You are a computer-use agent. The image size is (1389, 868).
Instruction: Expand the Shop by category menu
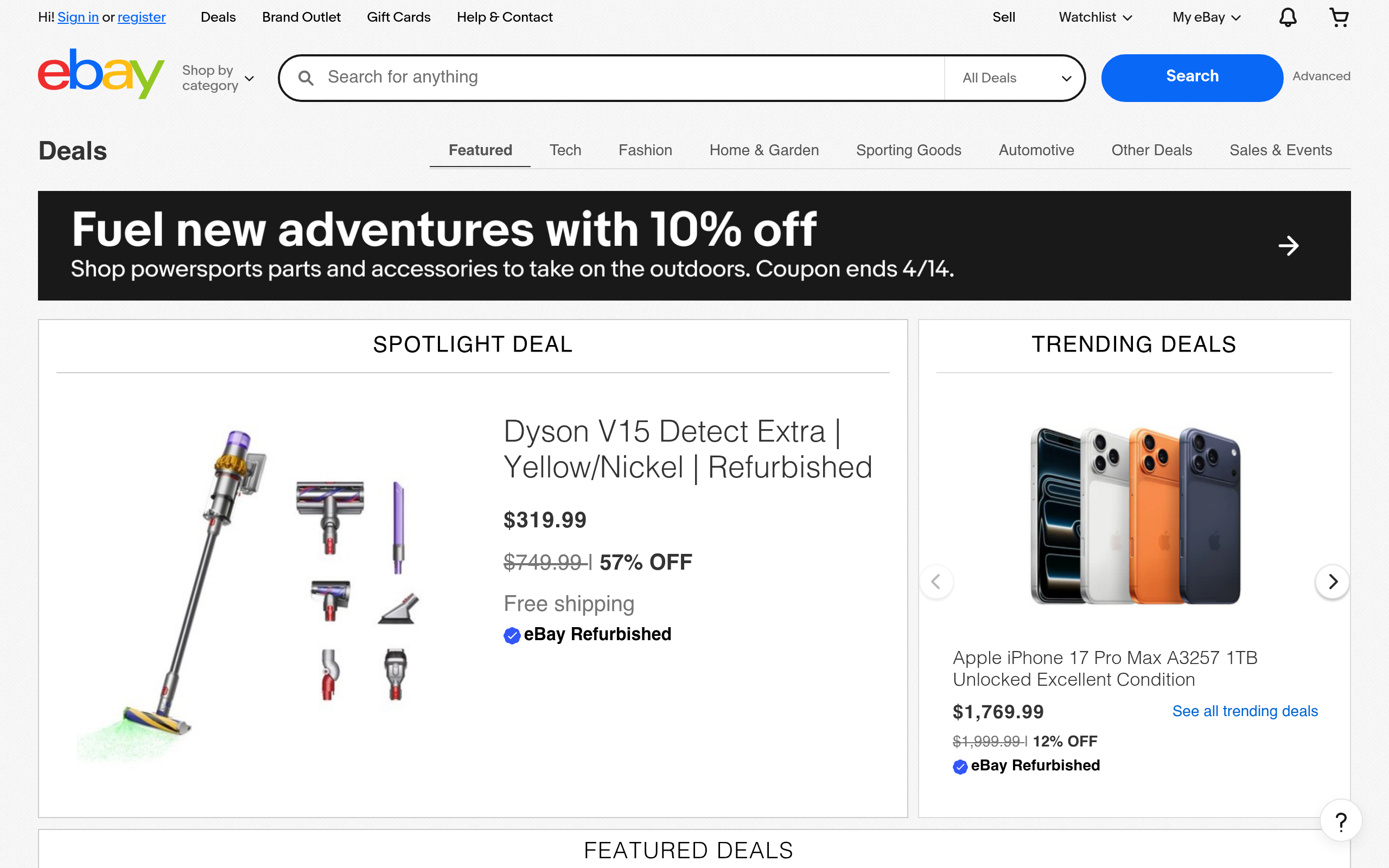(218, 78)
